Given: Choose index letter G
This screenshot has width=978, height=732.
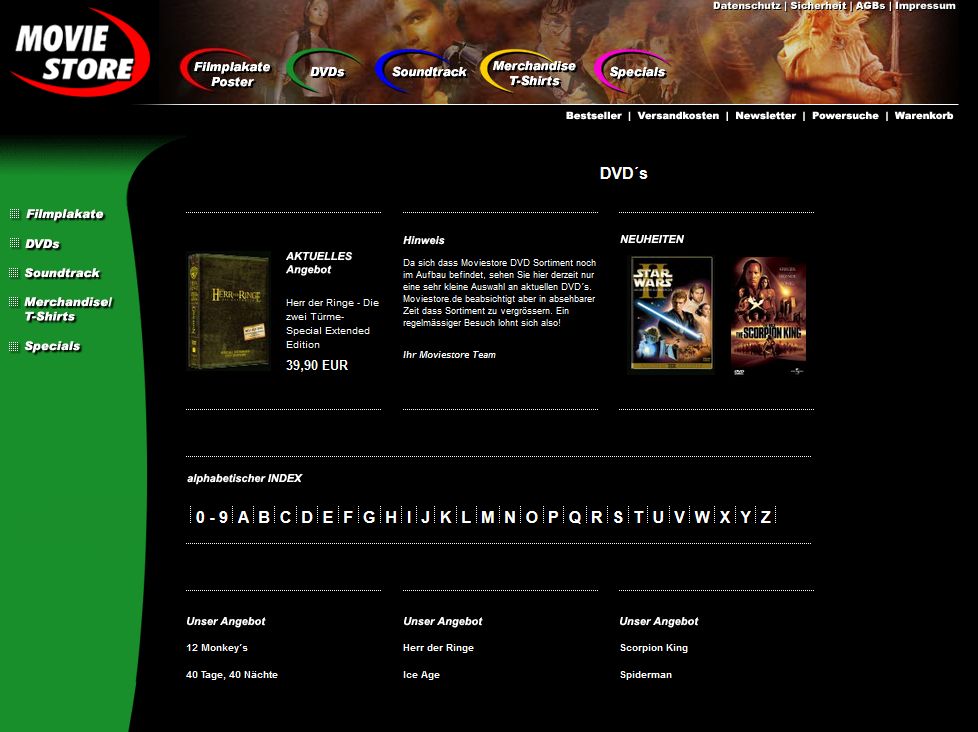Looking at the screenshot, I should pyautogui.click(x=369, y=517).
